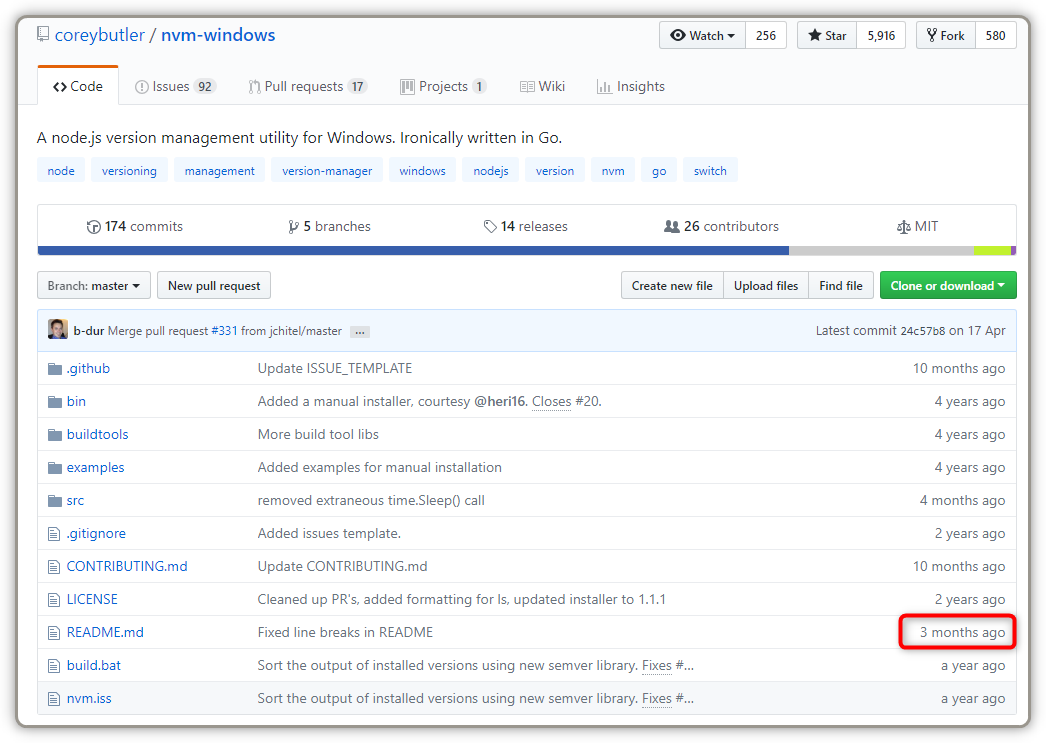This screenshot has height=743, width=1046.
Task: Click the nodejs topic tag
Action: point(491,171)
